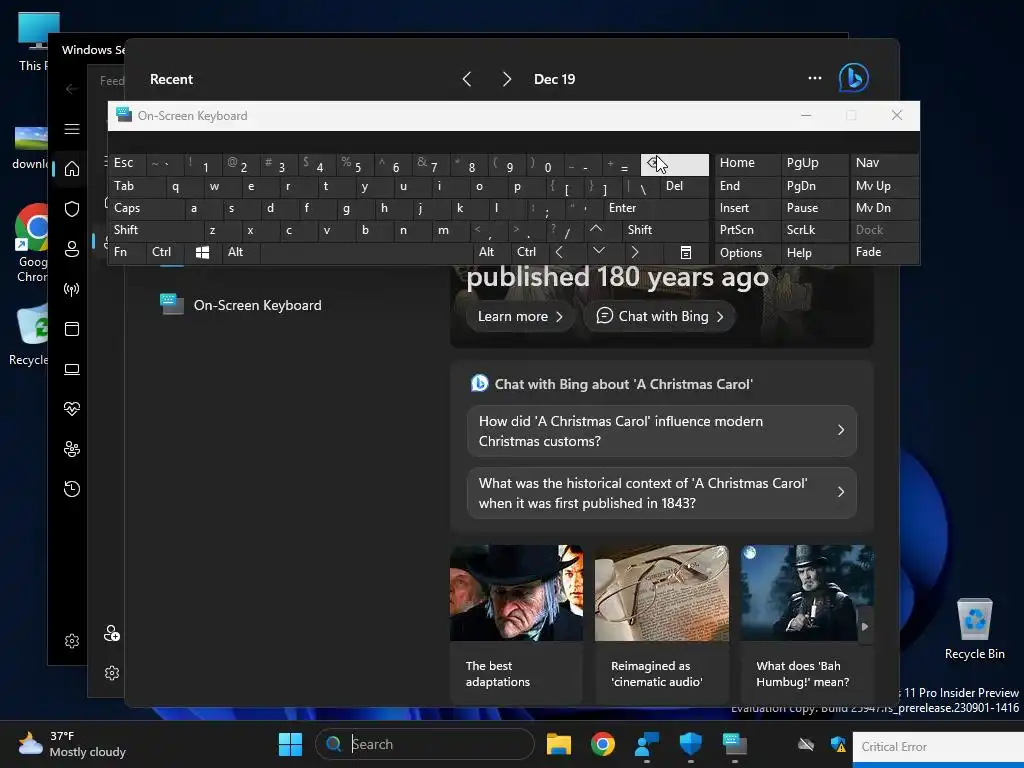Toggle the ScrLk key on the keyboard
Screen dimensions: 1024x768
(815, 230)
